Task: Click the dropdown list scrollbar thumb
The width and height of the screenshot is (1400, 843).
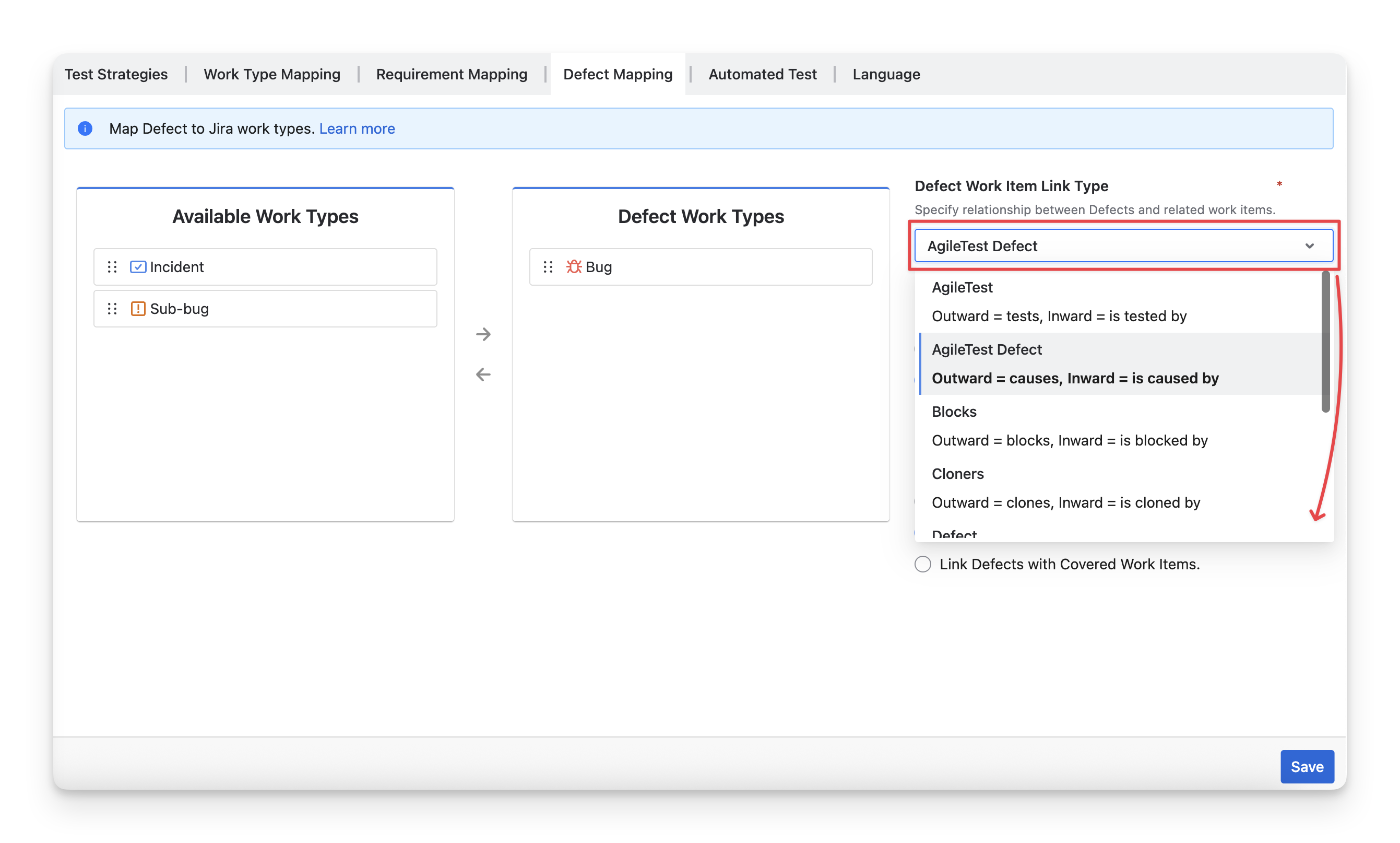Action: (1325, 341)
